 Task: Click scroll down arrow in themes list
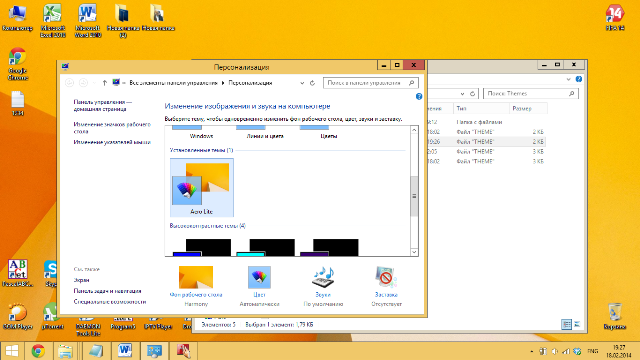414,252
